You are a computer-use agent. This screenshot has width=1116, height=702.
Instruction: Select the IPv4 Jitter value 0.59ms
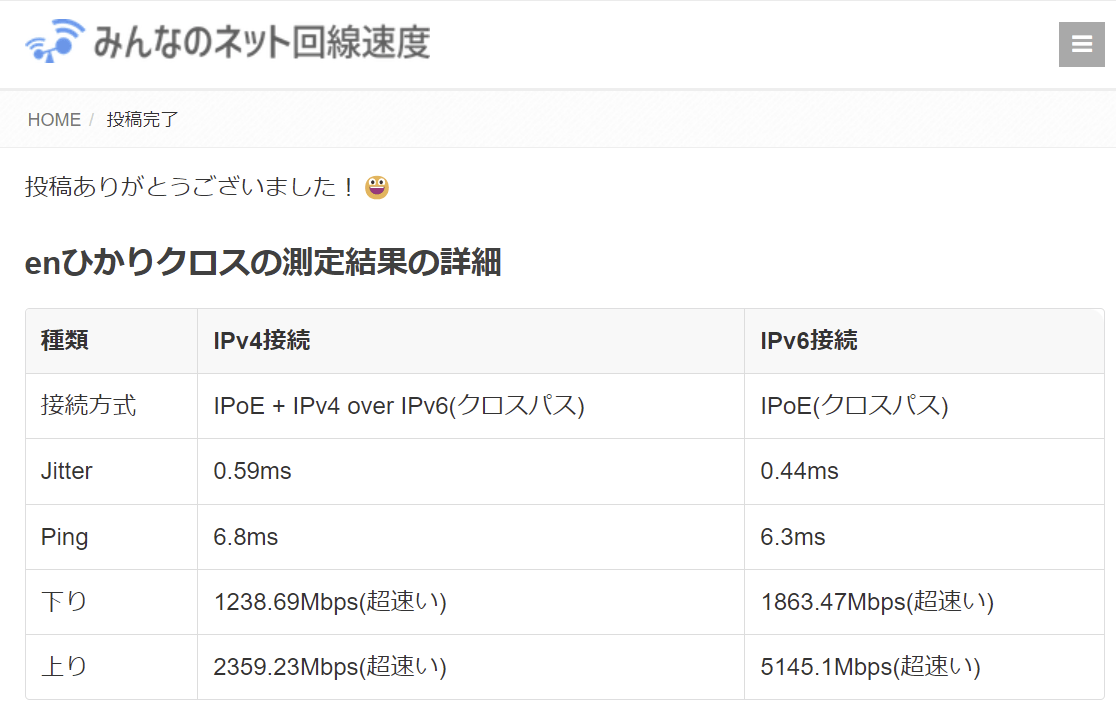pyautogui.click(x=253, y=471)
